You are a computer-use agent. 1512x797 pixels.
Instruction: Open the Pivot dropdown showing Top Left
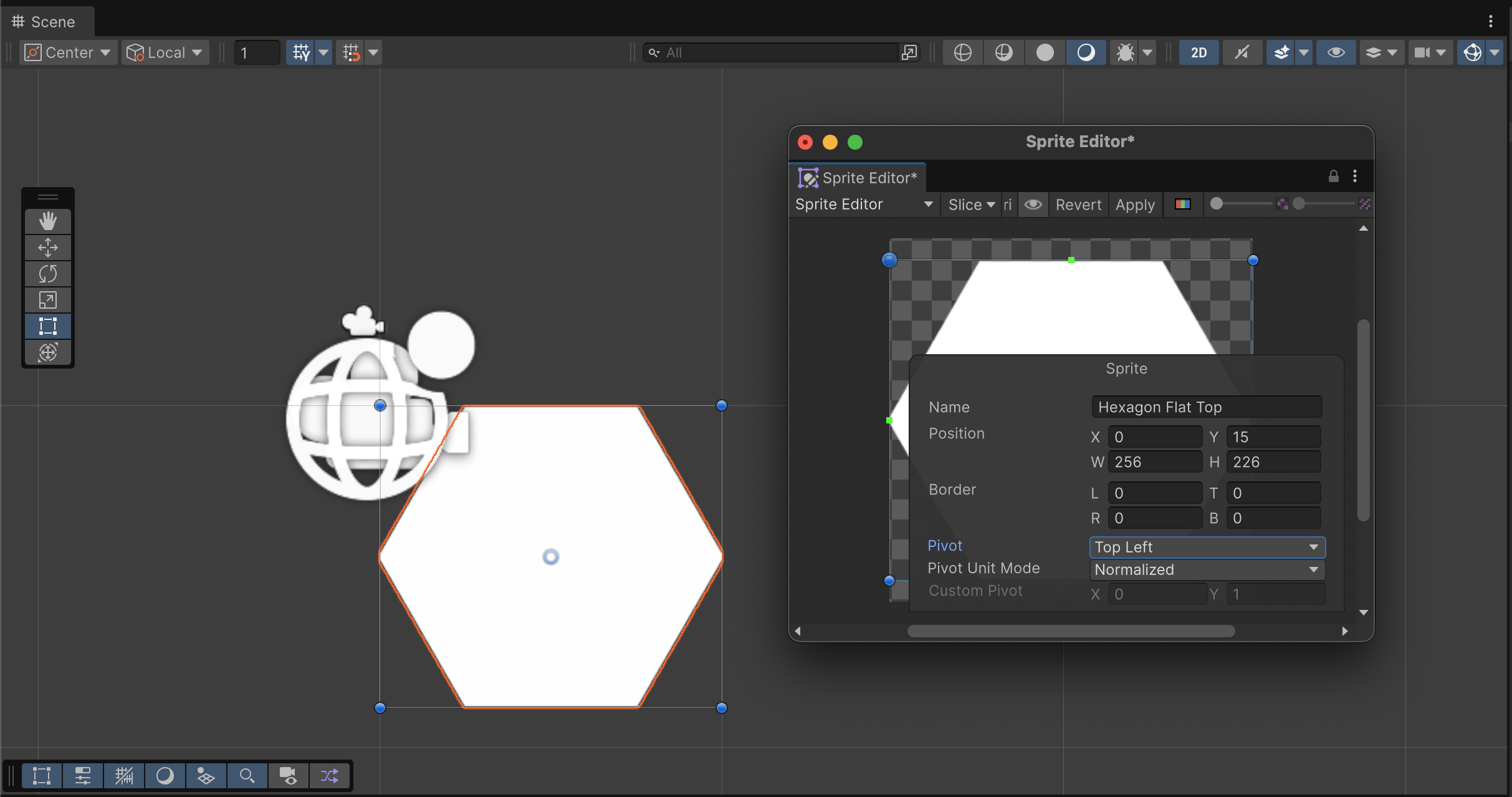1207,547
